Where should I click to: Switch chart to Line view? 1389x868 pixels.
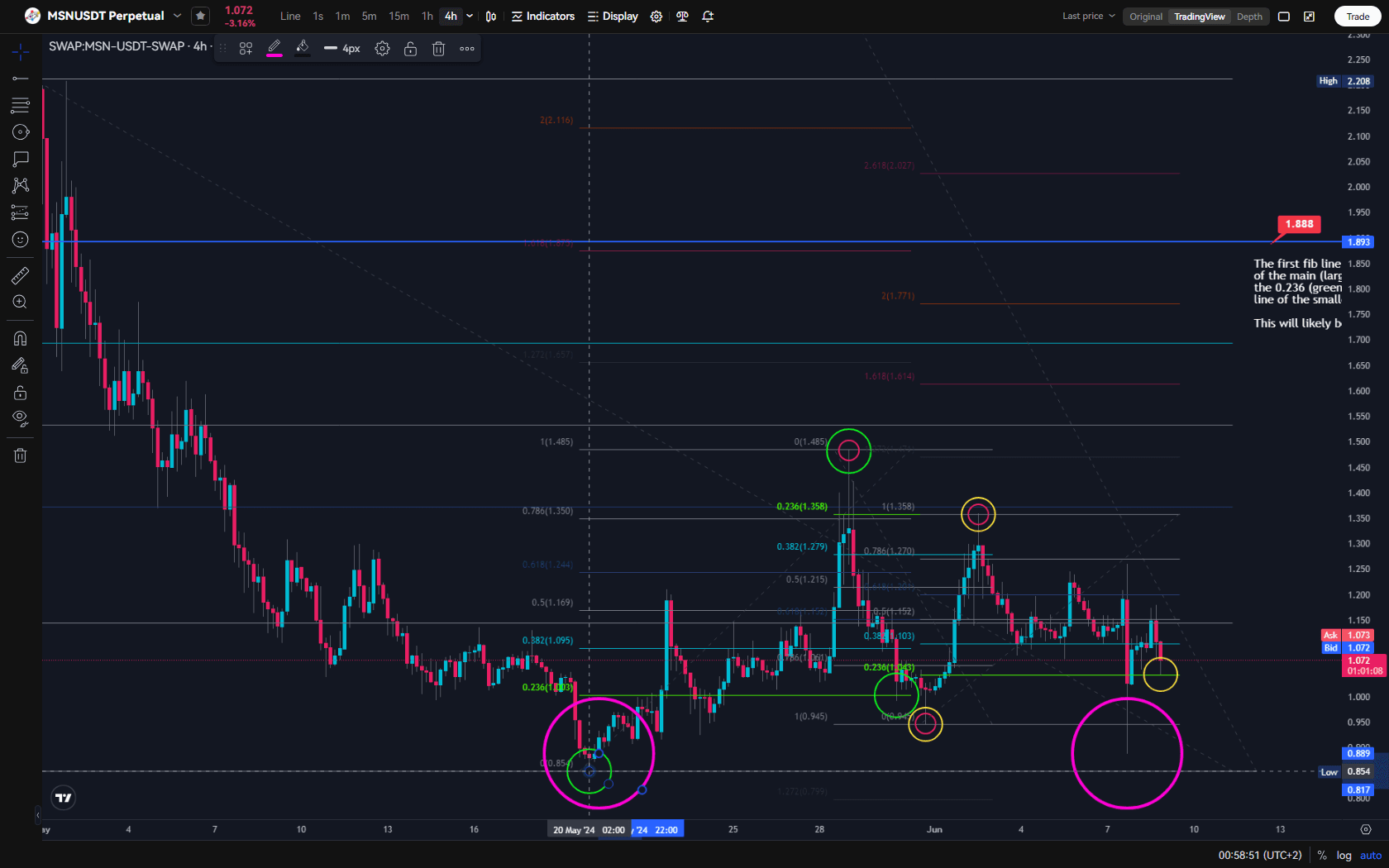[x=290, y=16]
